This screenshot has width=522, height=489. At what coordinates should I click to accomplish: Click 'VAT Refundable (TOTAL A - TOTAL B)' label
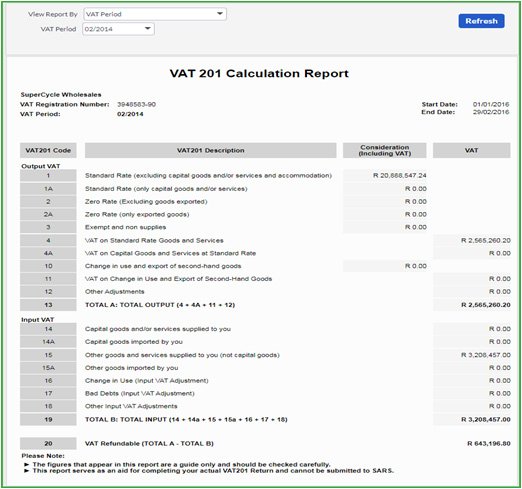point(149,444)
